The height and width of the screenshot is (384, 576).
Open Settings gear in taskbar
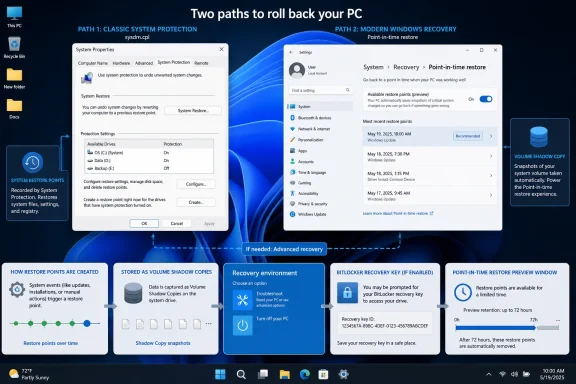(x=343, y=374)
